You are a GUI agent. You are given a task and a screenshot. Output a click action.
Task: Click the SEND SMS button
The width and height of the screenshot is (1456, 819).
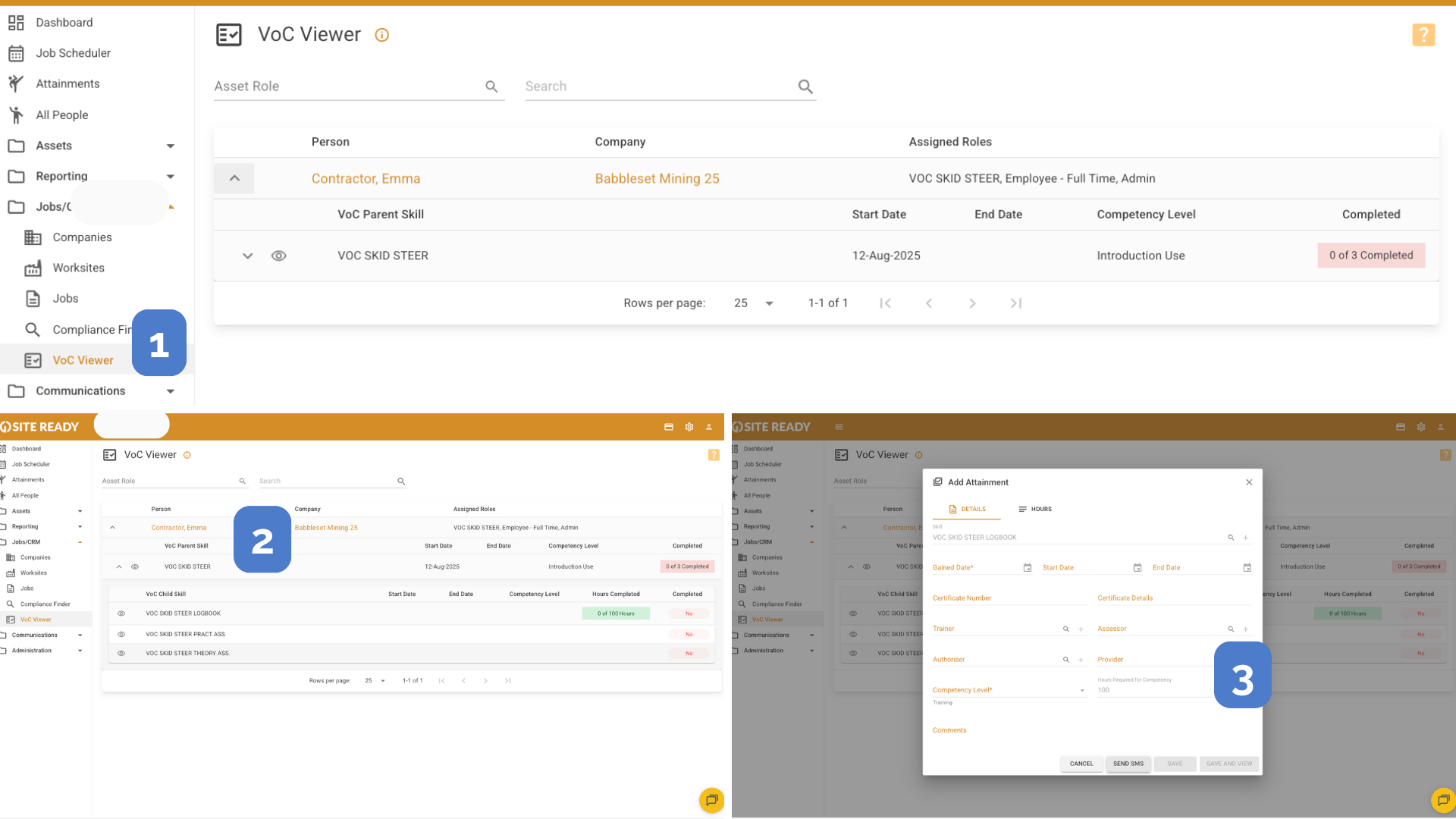pos(1128,764)
